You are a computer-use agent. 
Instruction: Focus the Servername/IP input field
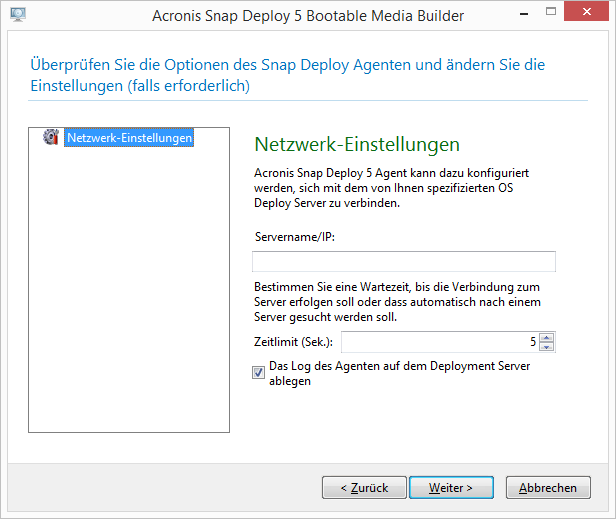pos(404,262)
